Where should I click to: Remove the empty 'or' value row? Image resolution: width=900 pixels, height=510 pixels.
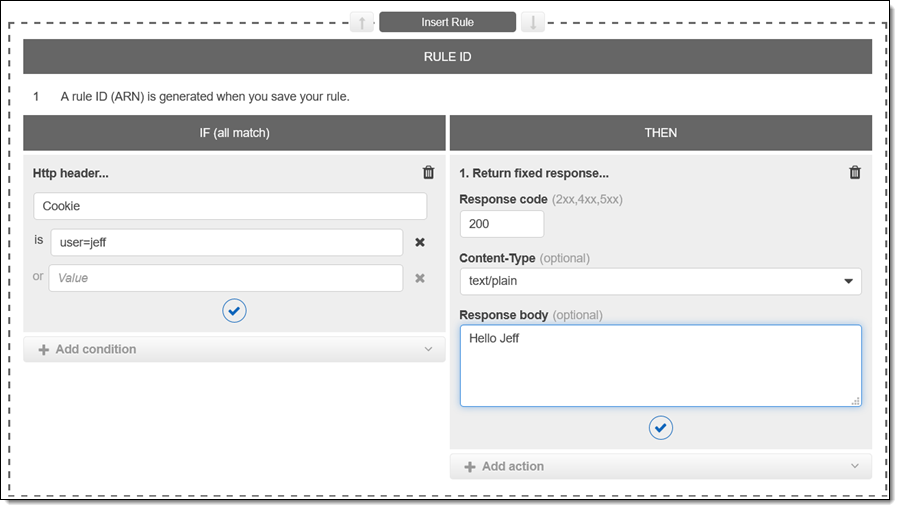tap(420, 278)
